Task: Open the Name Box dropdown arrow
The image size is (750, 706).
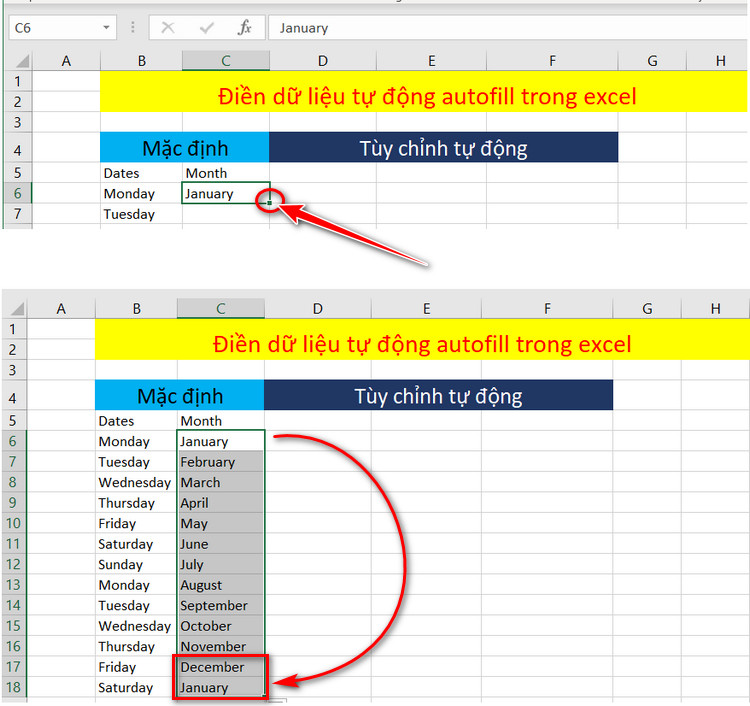Action: [106, 28]
